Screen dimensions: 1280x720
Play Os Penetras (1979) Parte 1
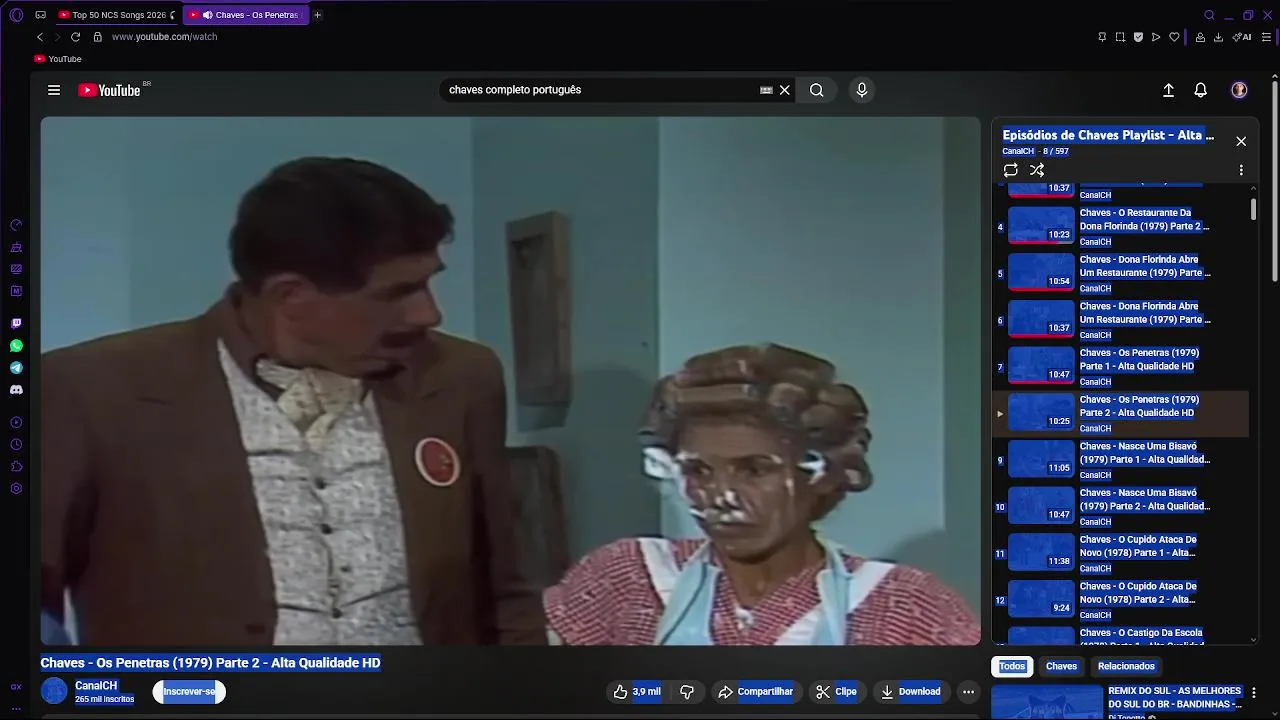[x=1120, y=366]
